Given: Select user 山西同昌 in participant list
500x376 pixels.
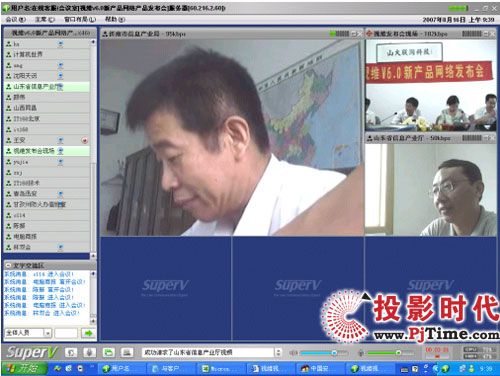Looking at the screenshot, I should (x=47, y=108).
